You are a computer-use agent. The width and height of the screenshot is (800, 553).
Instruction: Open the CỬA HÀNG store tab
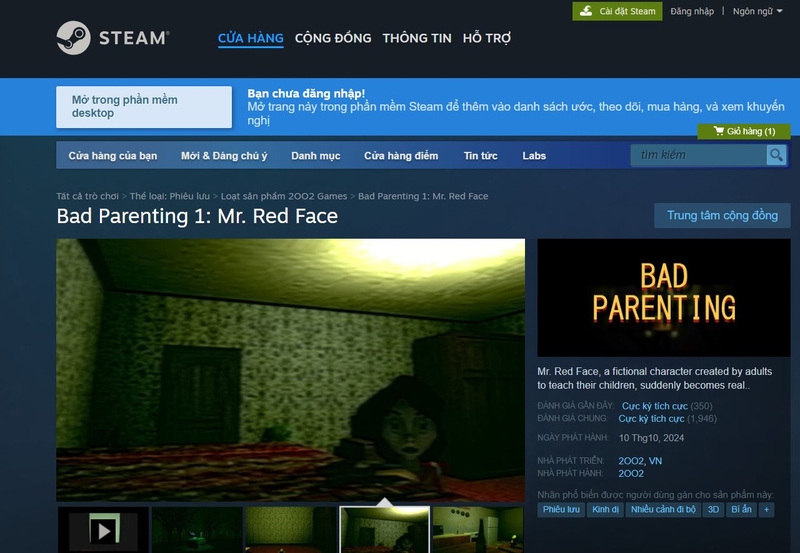(x=251, y=38)
